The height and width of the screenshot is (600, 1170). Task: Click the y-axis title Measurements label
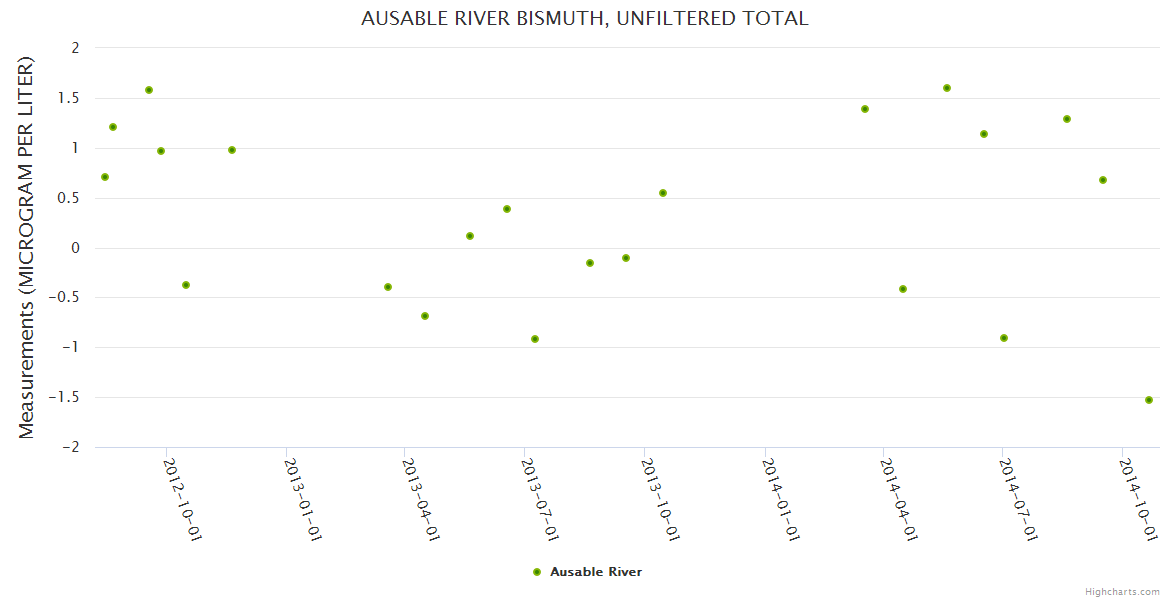(x=27, y=248)
